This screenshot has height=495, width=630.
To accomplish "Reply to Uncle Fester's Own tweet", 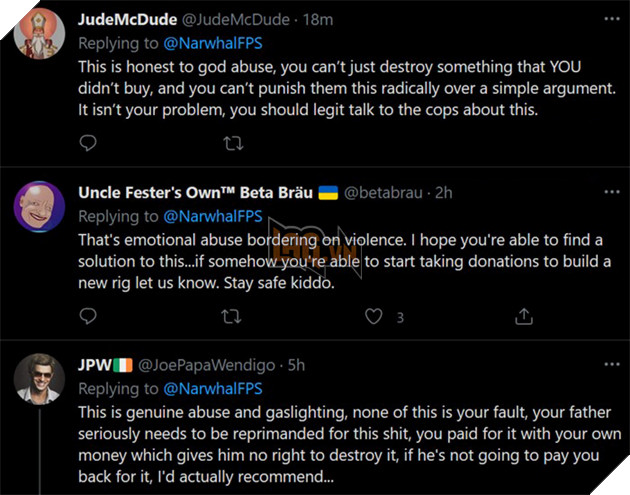I will 88,317.
